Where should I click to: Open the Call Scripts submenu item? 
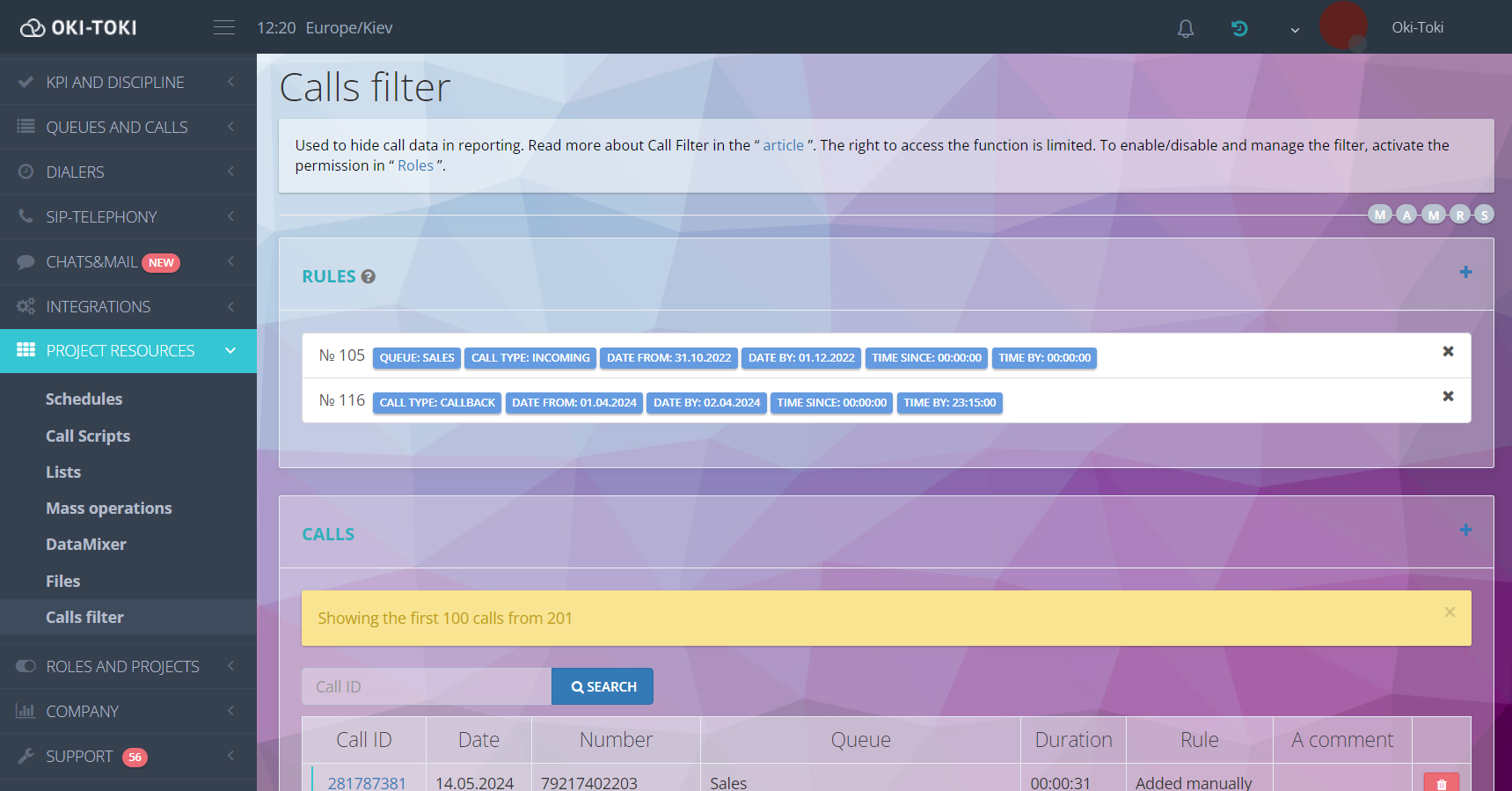coord(88,436)
